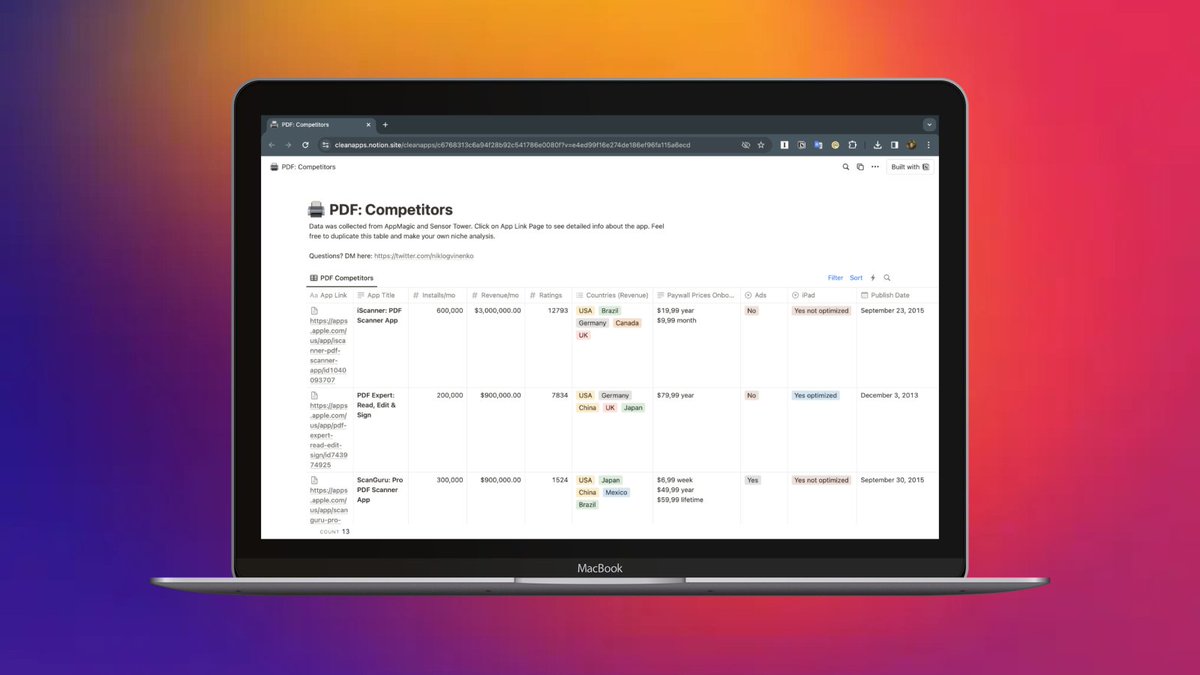Open iScanner app link page icon
1200x675 pixels.
pos(314,311)
